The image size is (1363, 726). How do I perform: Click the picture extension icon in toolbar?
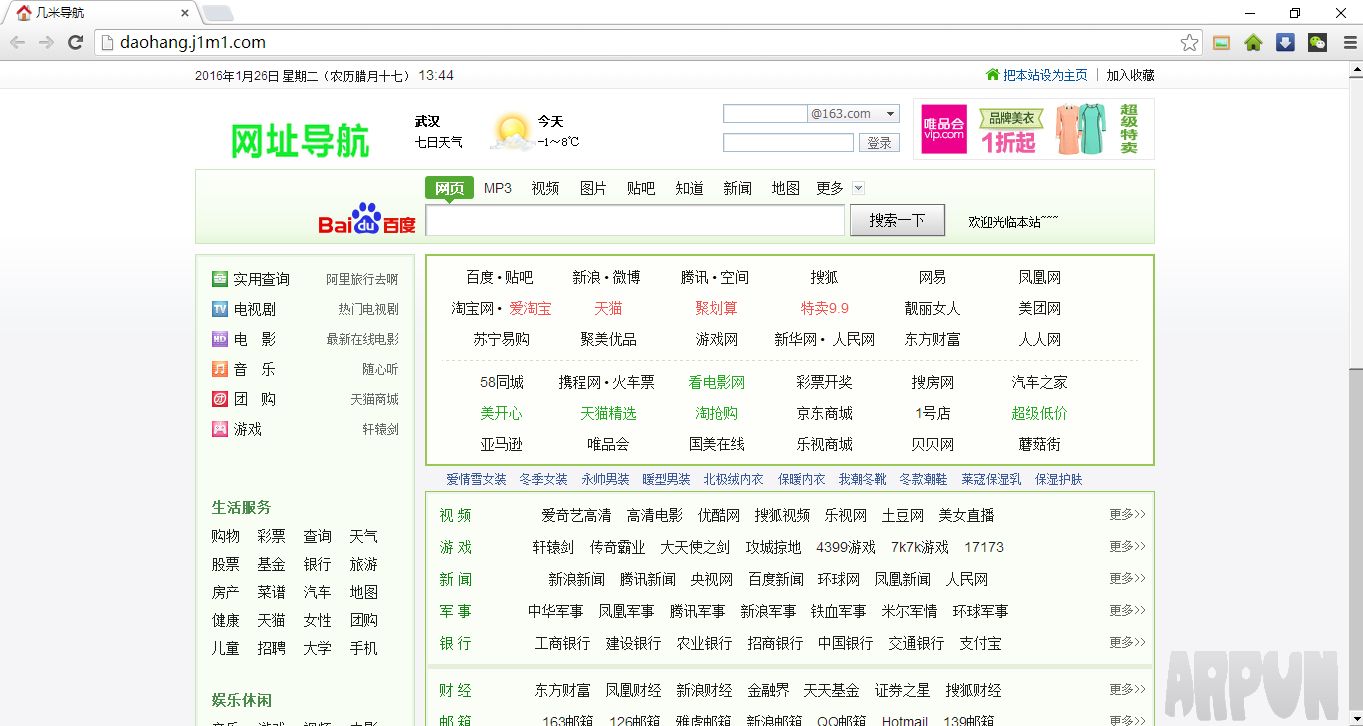[1221, 42]
